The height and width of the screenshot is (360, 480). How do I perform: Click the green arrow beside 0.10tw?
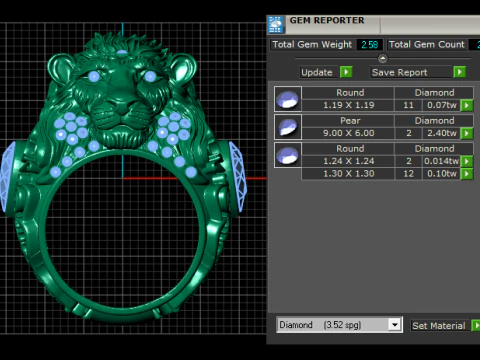click(x=467, y=174)
